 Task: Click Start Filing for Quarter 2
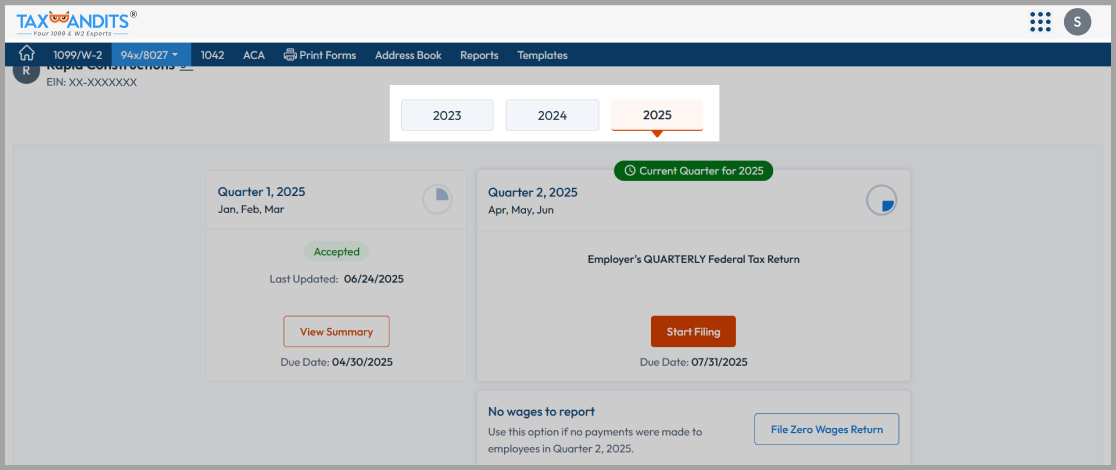(693, 332)
